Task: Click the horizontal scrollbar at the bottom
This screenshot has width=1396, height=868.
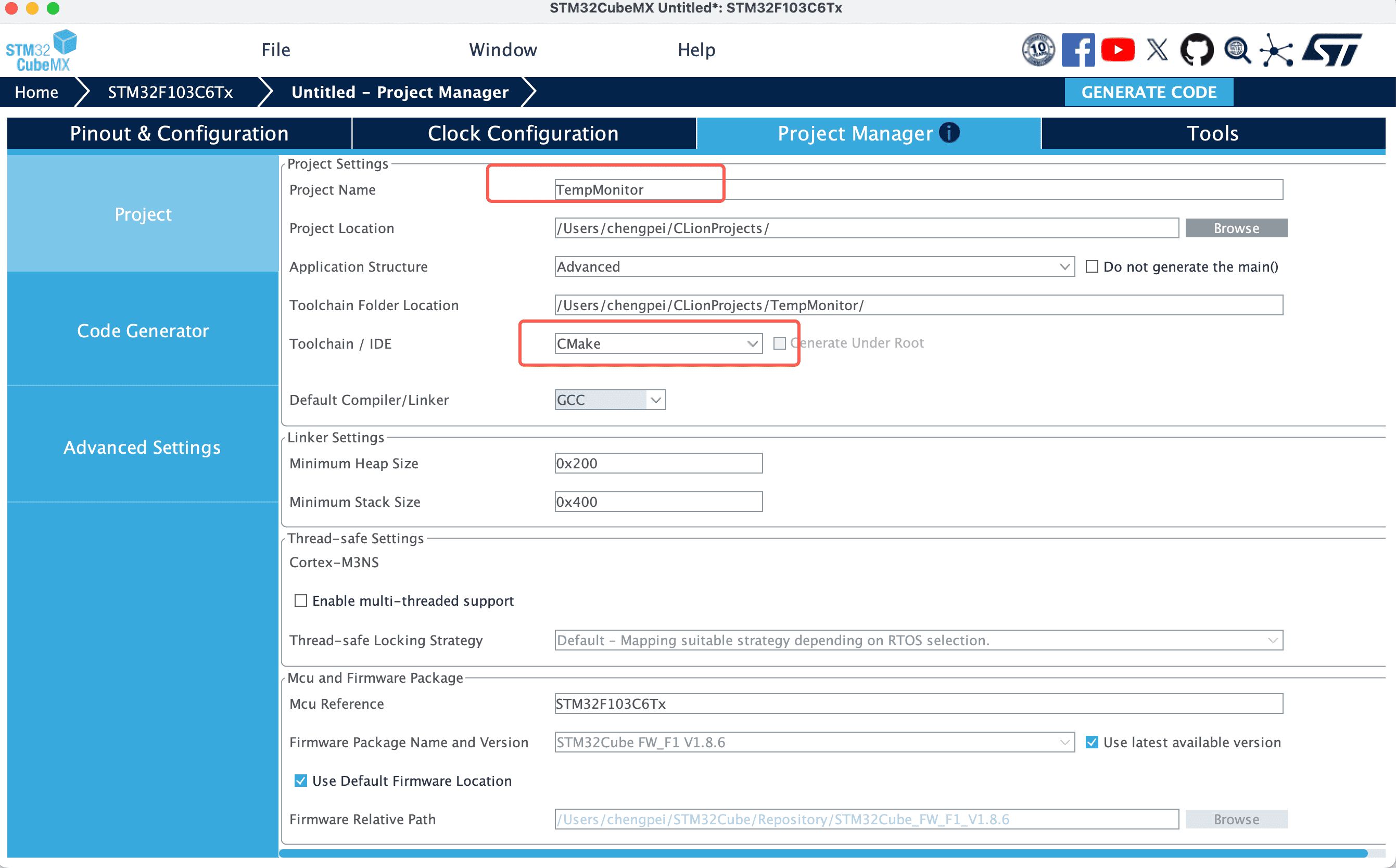Action: 822,853
